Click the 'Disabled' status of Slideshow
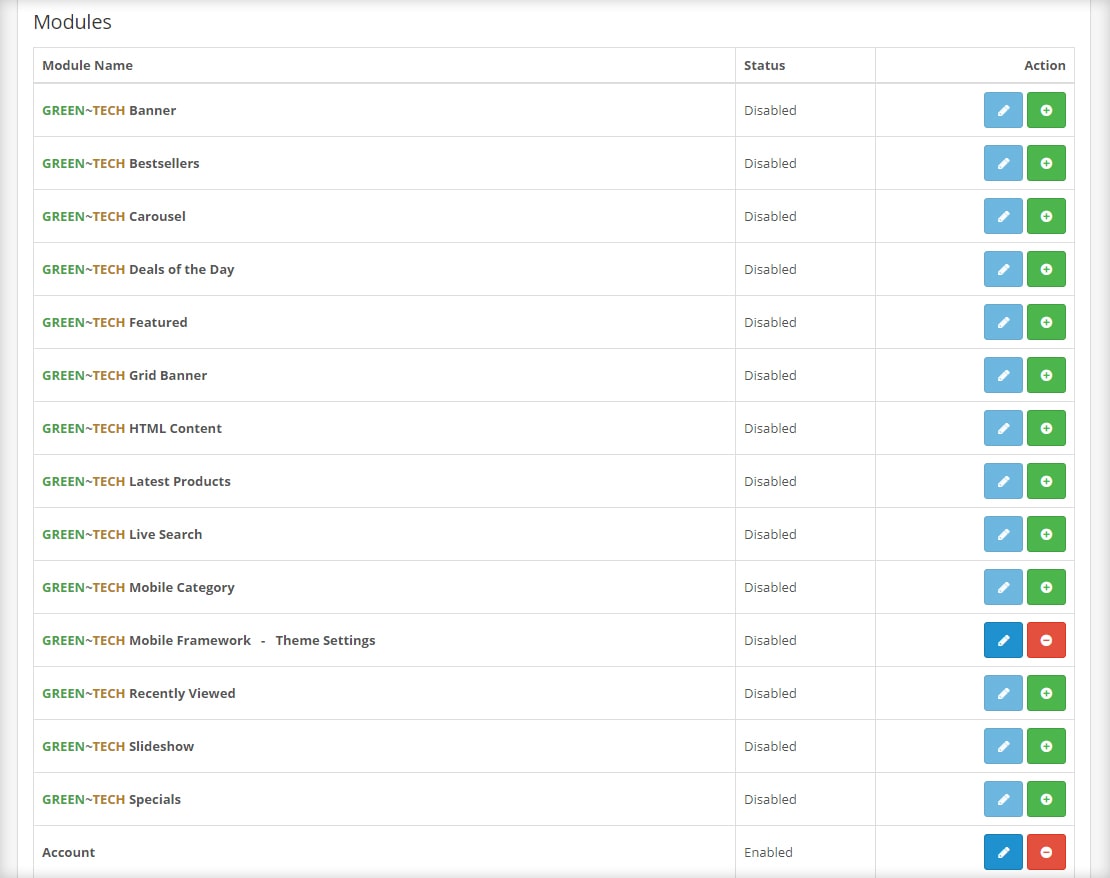The width and height of the screenshot is (1110, 878). pos(770,746)
